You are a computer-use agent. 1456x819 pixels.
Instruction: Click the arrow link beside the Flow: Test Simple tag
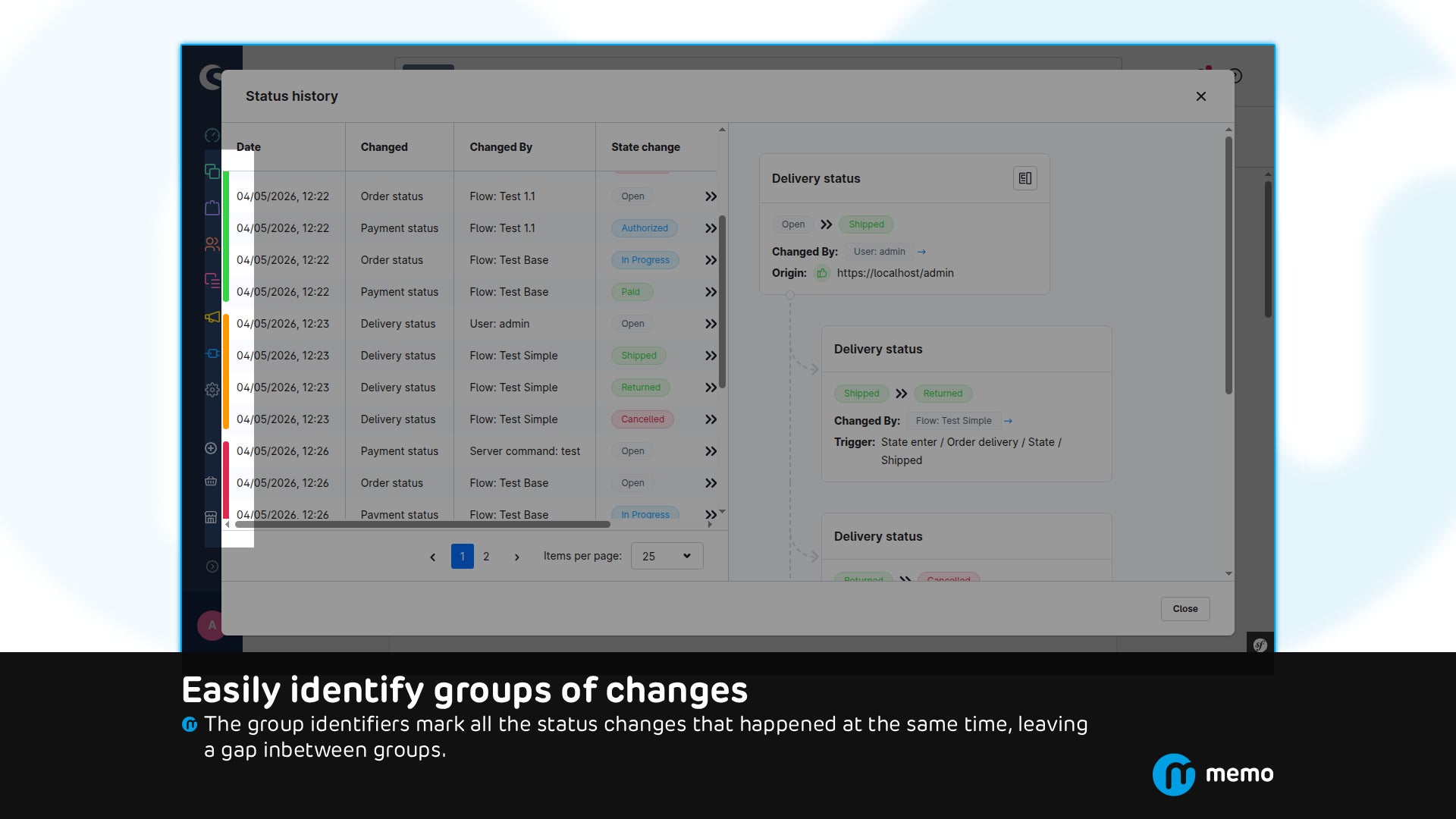point(1008,421)
